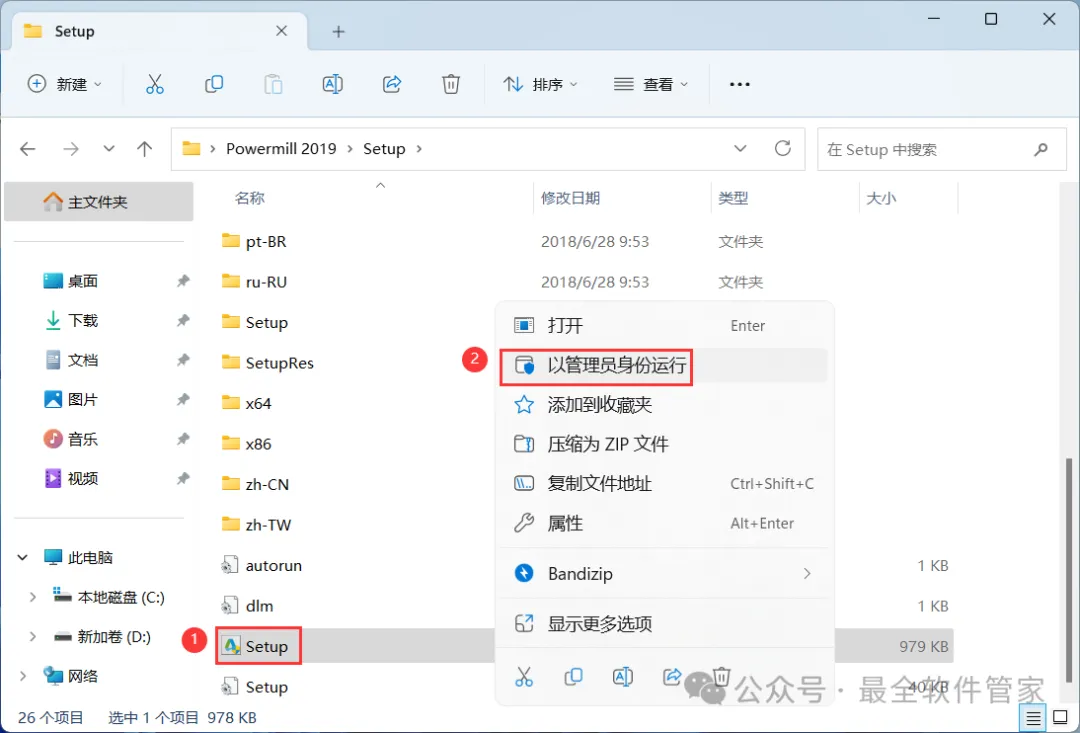The width and height of the screenshot is (1080, 733).
Task: Add a new tab with the plus button
Action: click(338, 32)
